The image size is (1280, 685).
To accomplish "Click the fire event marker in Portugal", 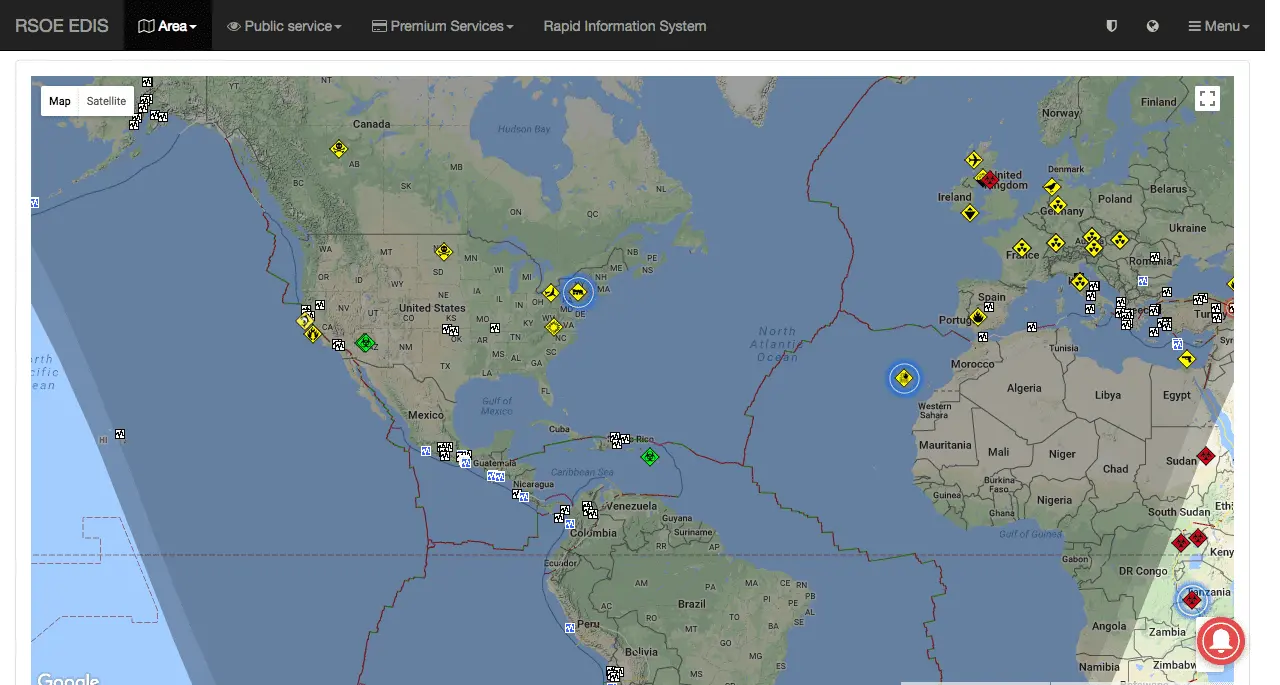I will pyautogui.click(x=978, y=317).
